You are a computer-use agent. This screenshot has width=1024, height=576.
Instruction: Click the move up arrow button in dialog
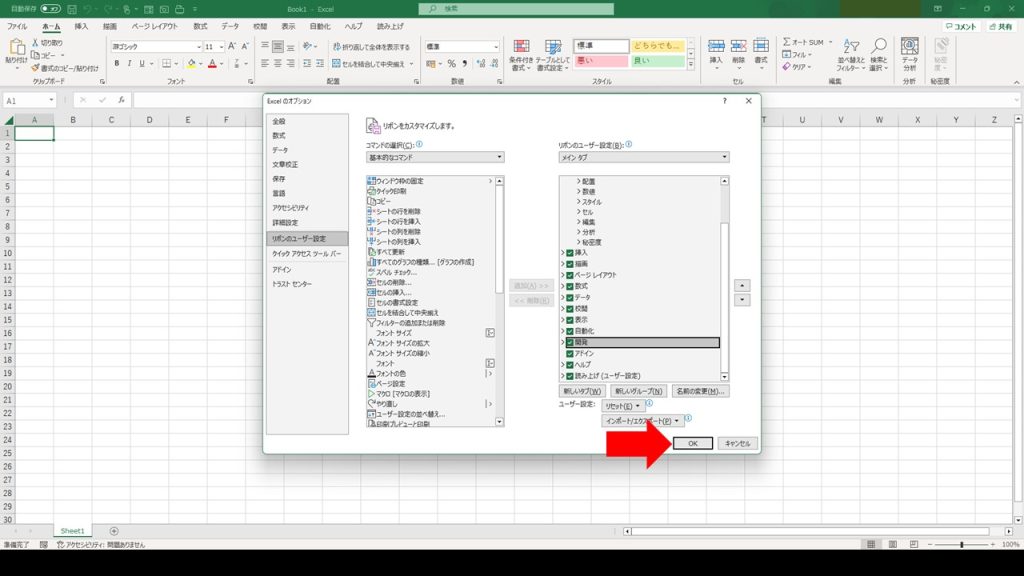tap(741, 284)
